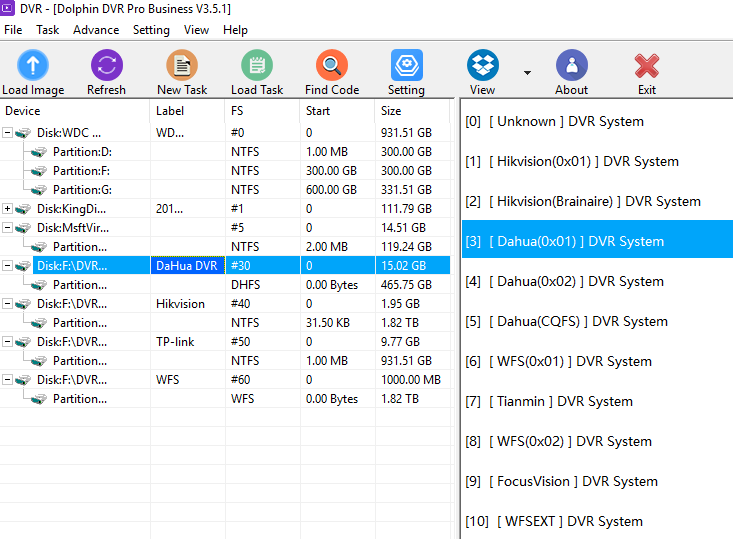Click the red Exit icon
The height and width of the screenshot is (539, 733).
[647, 65]
